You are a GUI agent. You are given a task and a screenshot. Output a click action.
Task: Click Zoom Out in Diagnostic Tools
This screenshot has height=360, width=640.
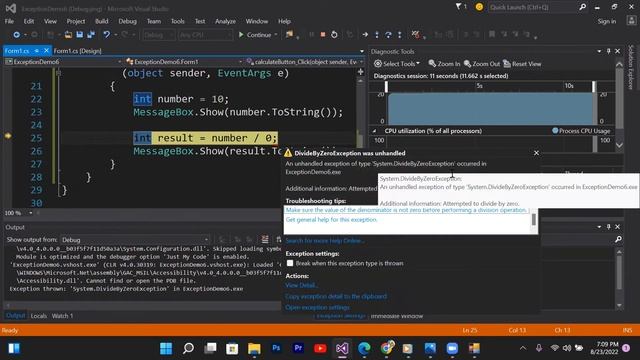(482, 64)
